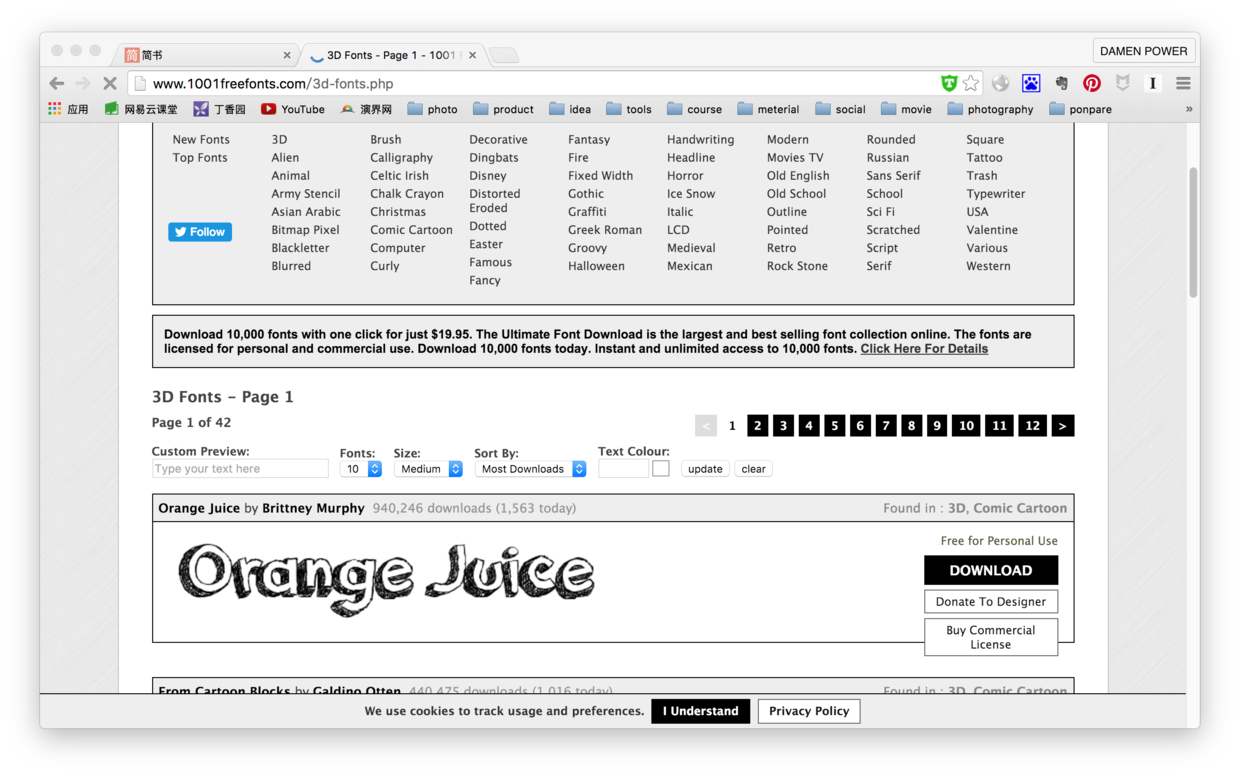Screen dimensions: 1240x776
Task: Go to results page 12
Action: click(1033, 426)
